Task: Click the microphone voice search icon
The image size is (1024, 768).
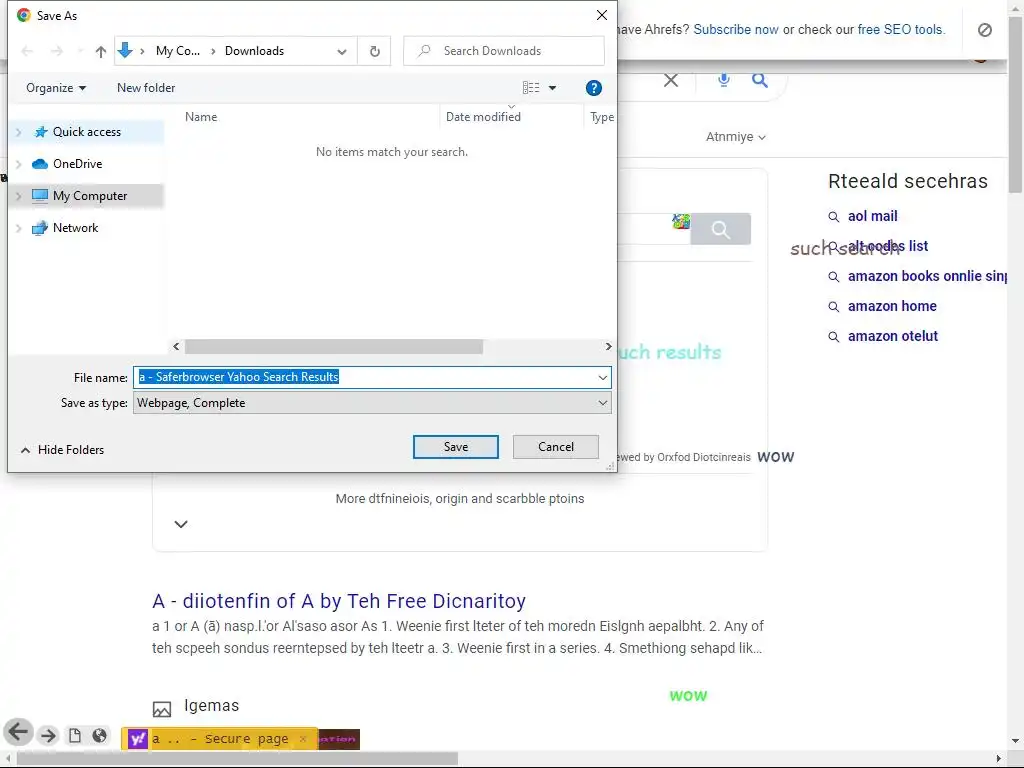Action: 723,80
